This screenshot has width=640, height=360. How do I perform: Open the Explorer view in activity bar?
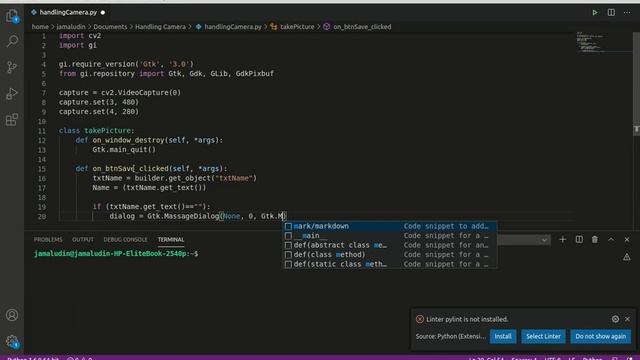coord(12,16)
